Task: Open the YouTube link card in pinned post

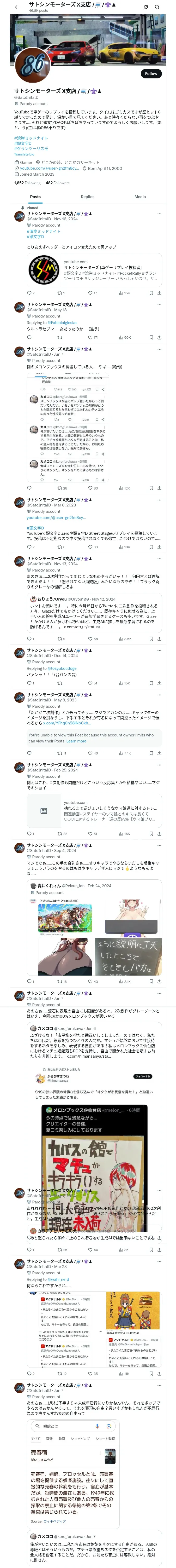Action: [x=94, y=270]
